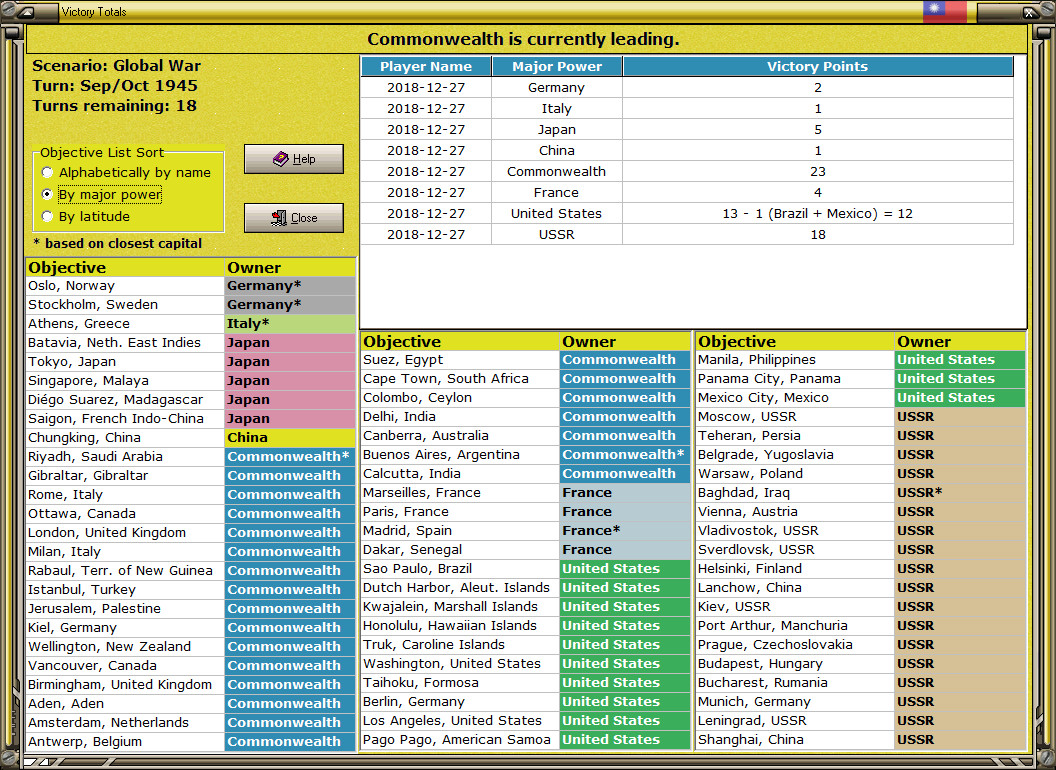
Task: Click Suez, Egypt objective
Action: [460, 360]
